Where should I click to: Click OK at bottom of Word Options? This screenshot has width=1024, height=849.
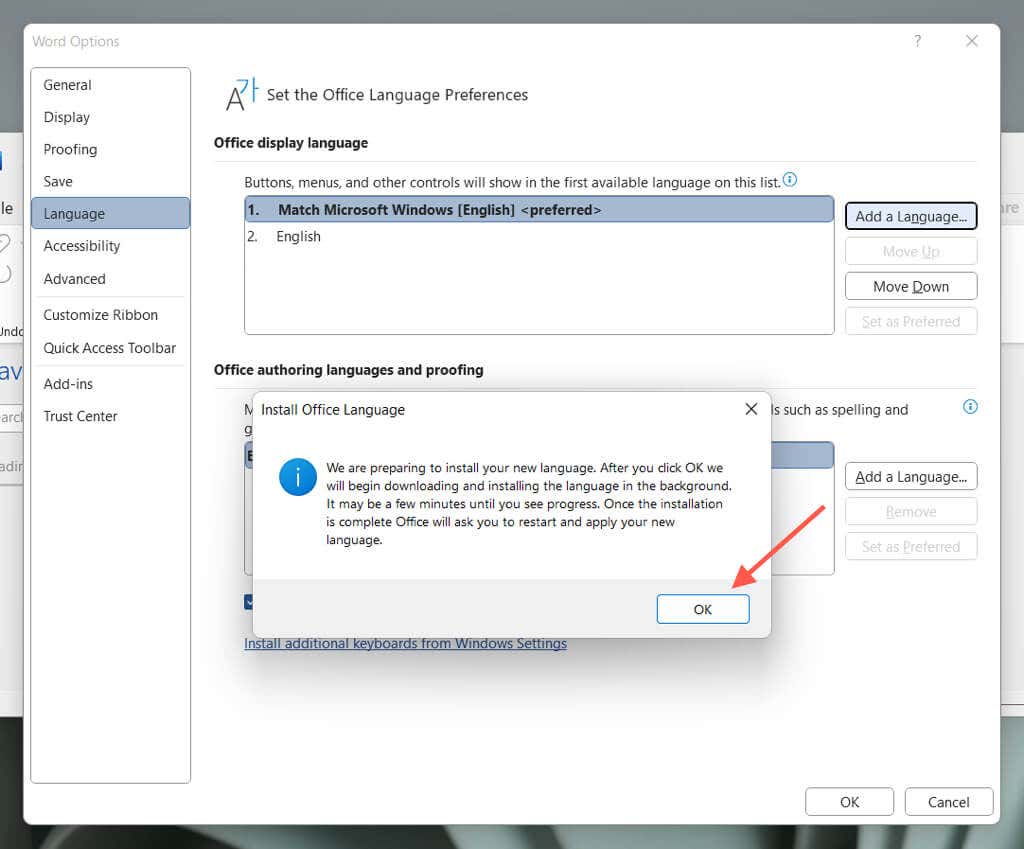(849, 802)
